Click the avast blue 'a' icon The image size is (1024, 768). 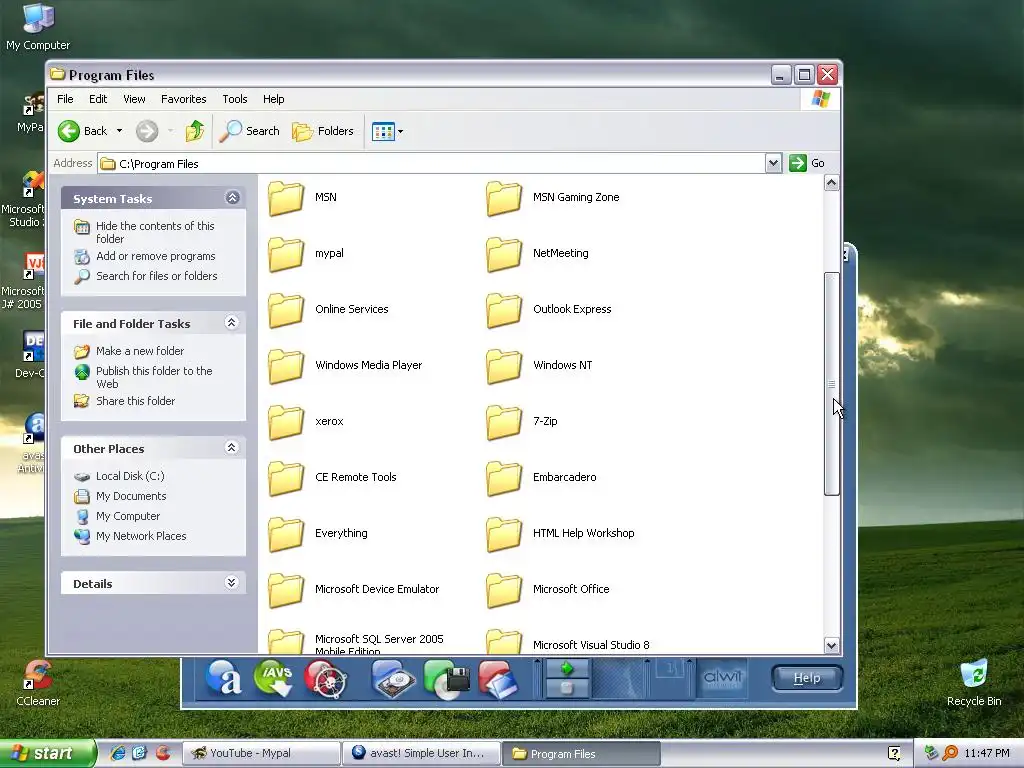click(223, 678)
